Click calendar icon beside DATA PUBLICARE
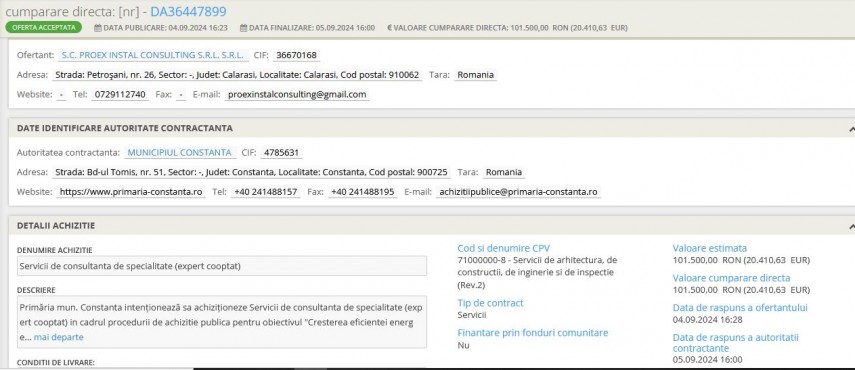The width and height of the screenshot is (855, 370). click(x=98, y=27)
